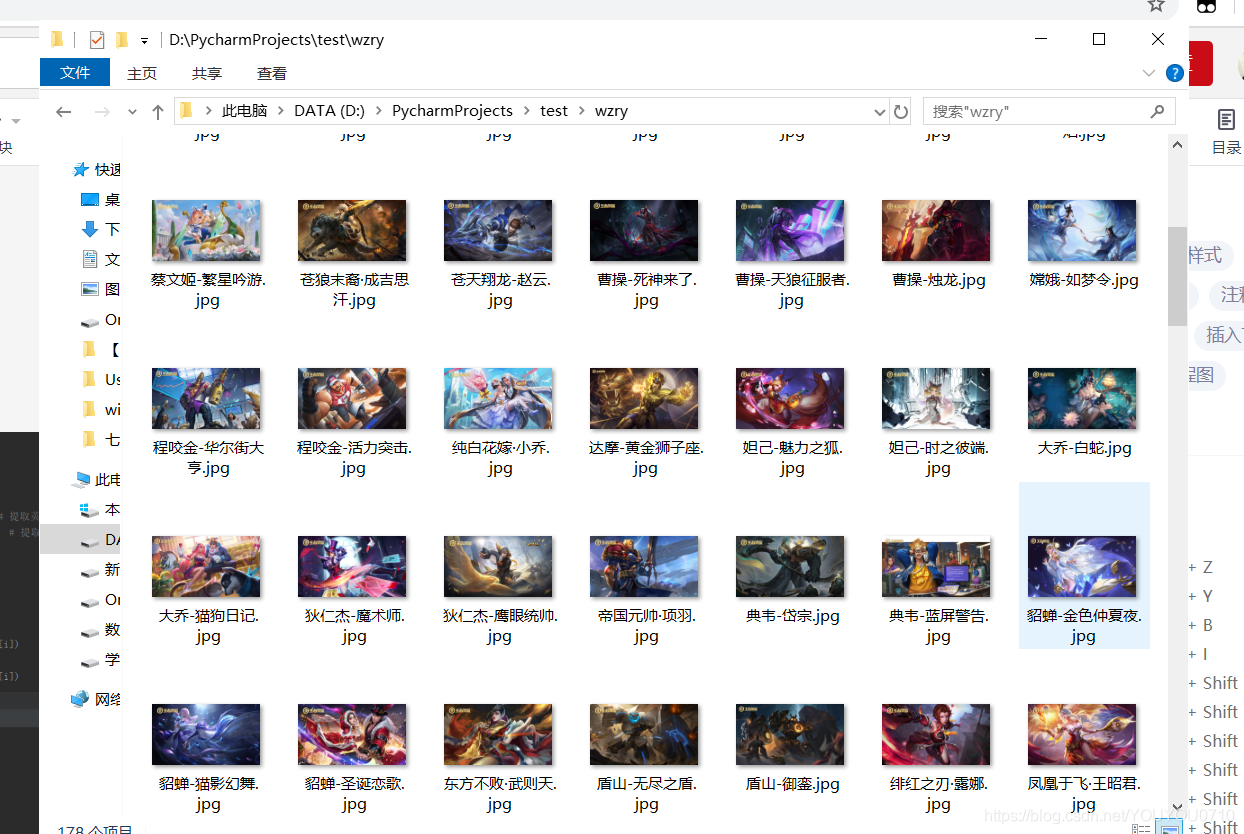Select Desktop icon in sidebar

click(x=90, y=200)
